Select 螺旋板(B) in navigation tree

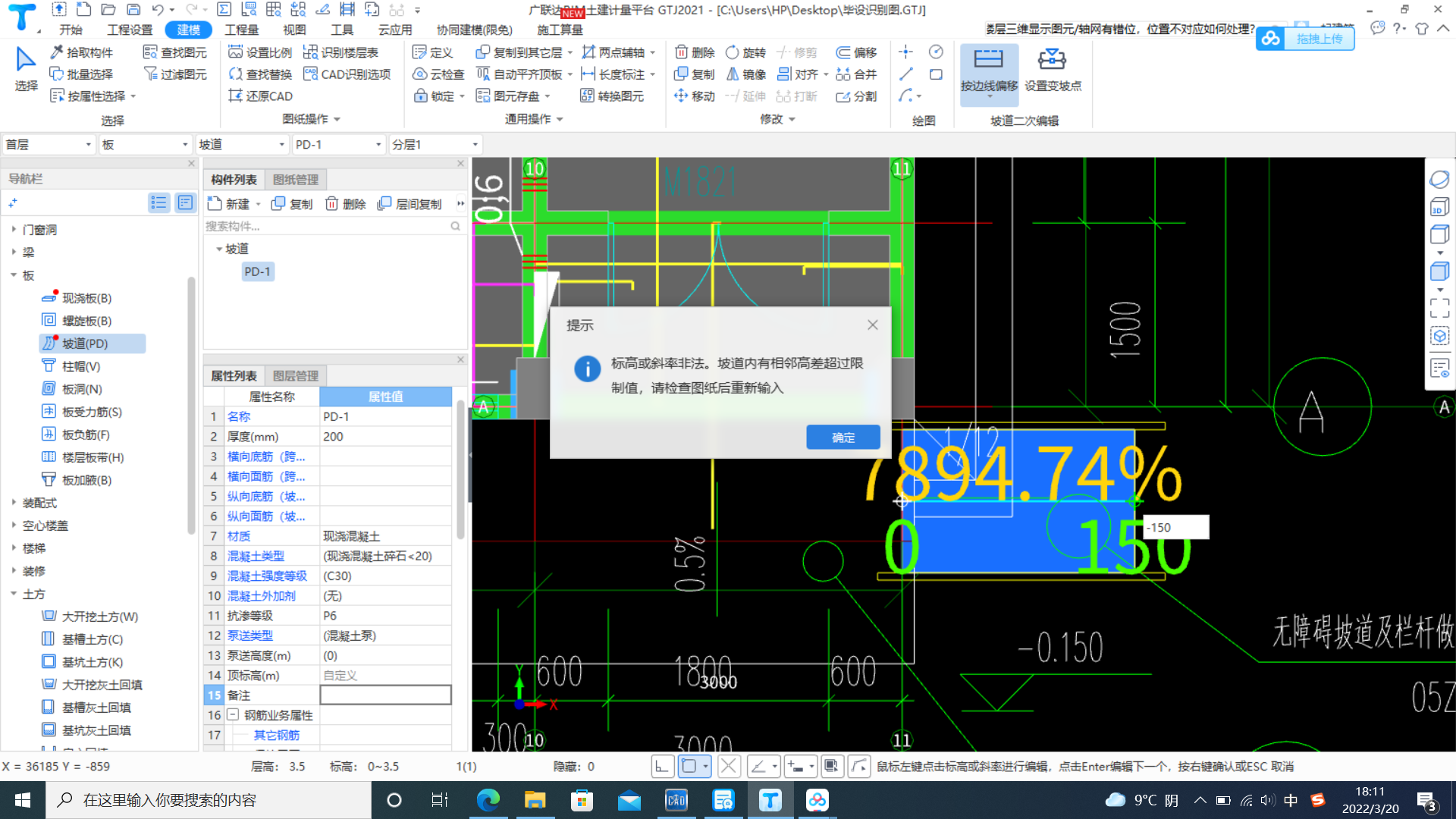(86, 321)
